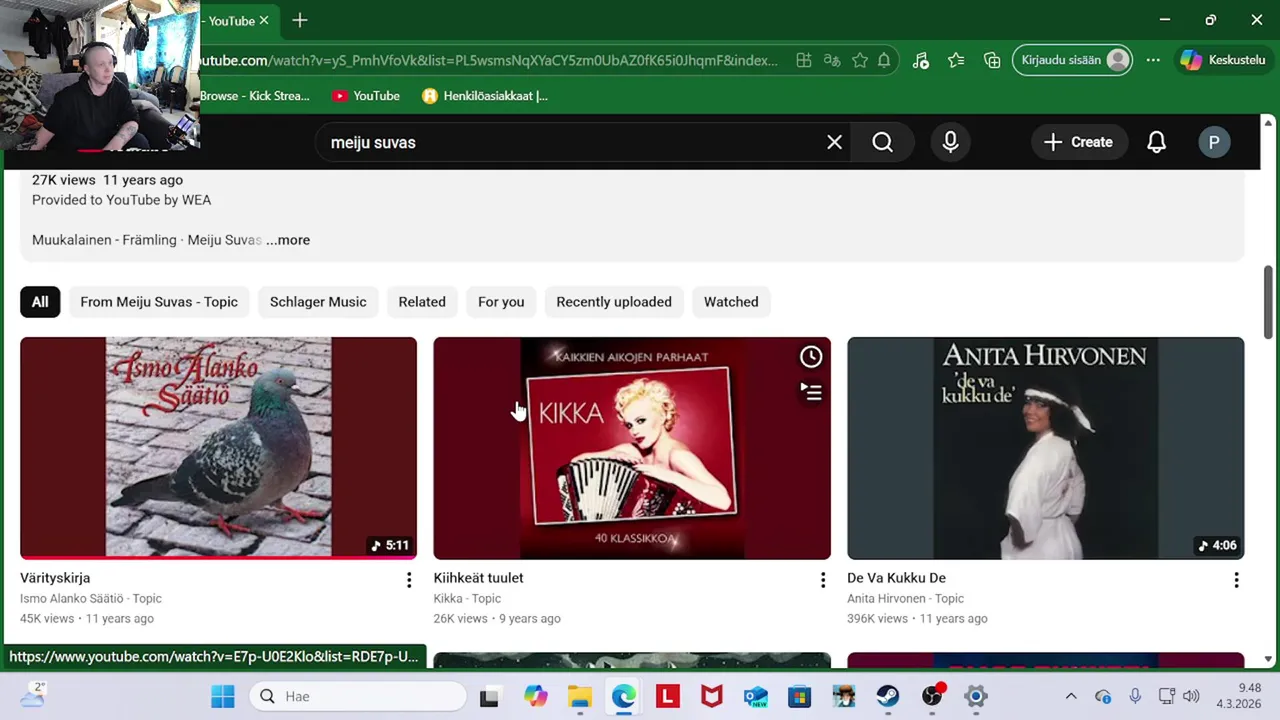The height and width of the screenshot is (720, 1280).
Task: Open Copilot from the taskbar
Action: point(536,696)
